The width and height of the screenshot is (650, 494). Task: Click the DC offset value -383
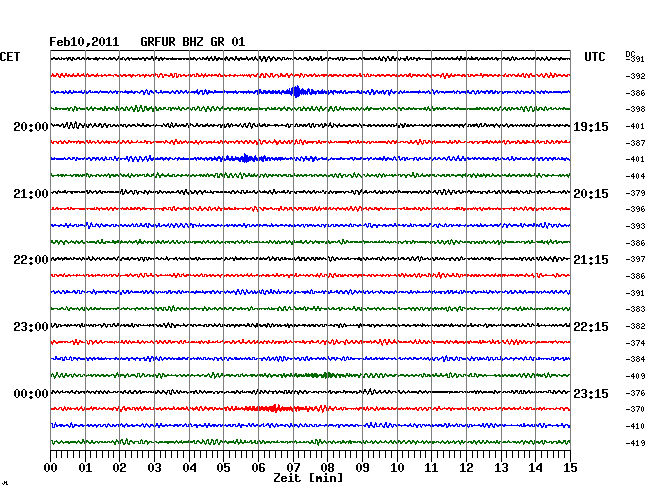[635, 309]
